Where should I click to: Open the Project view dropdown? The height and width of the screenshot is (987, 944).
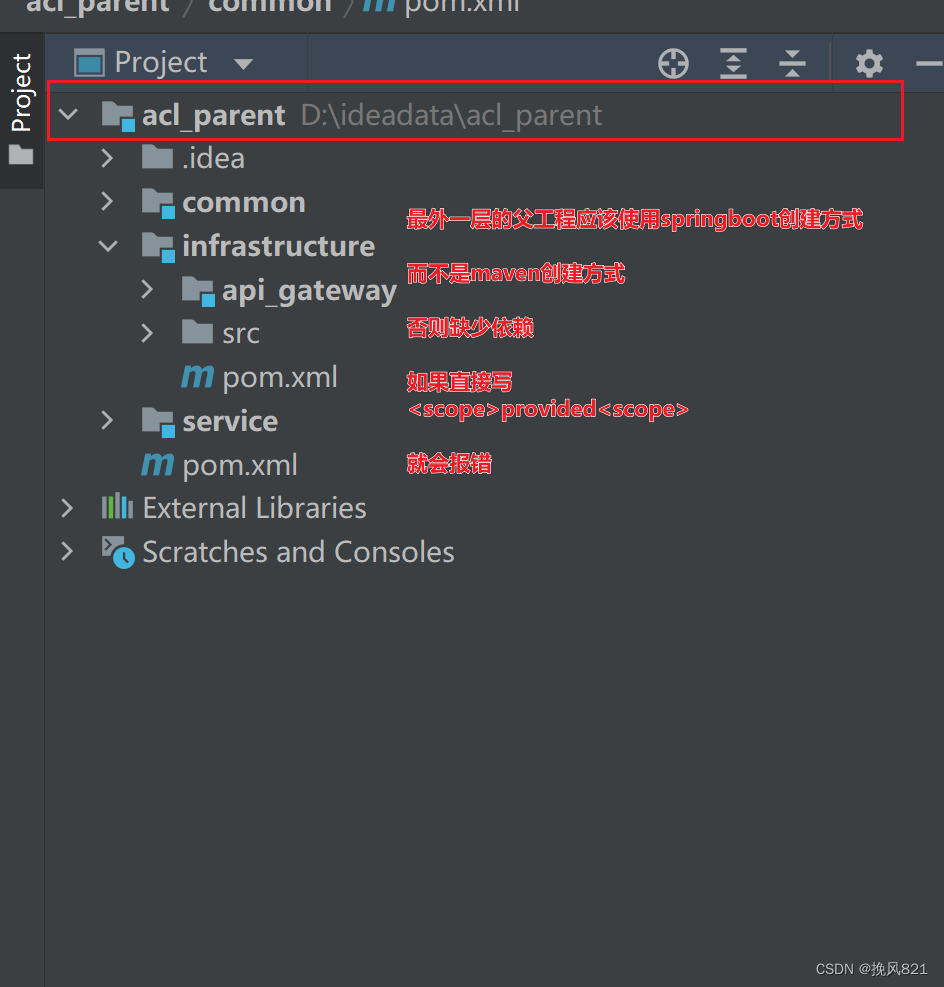[243, 64]
